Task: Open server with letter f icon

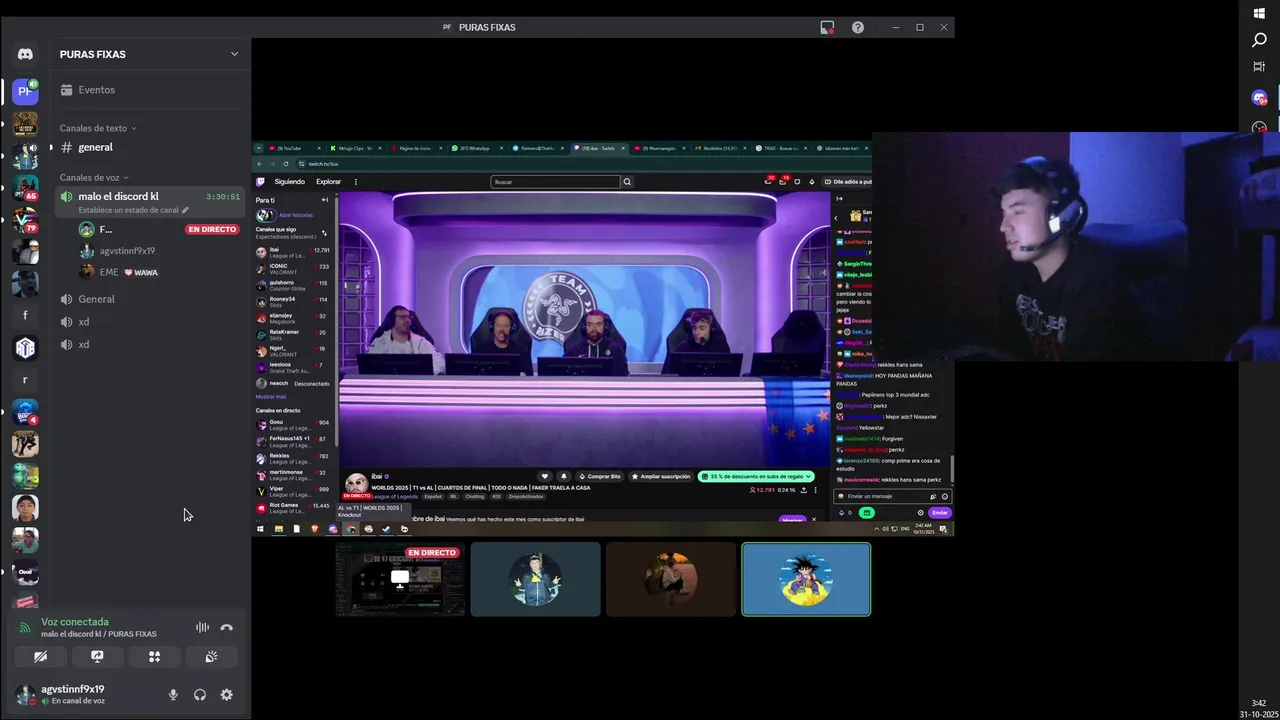Action: 25,315
